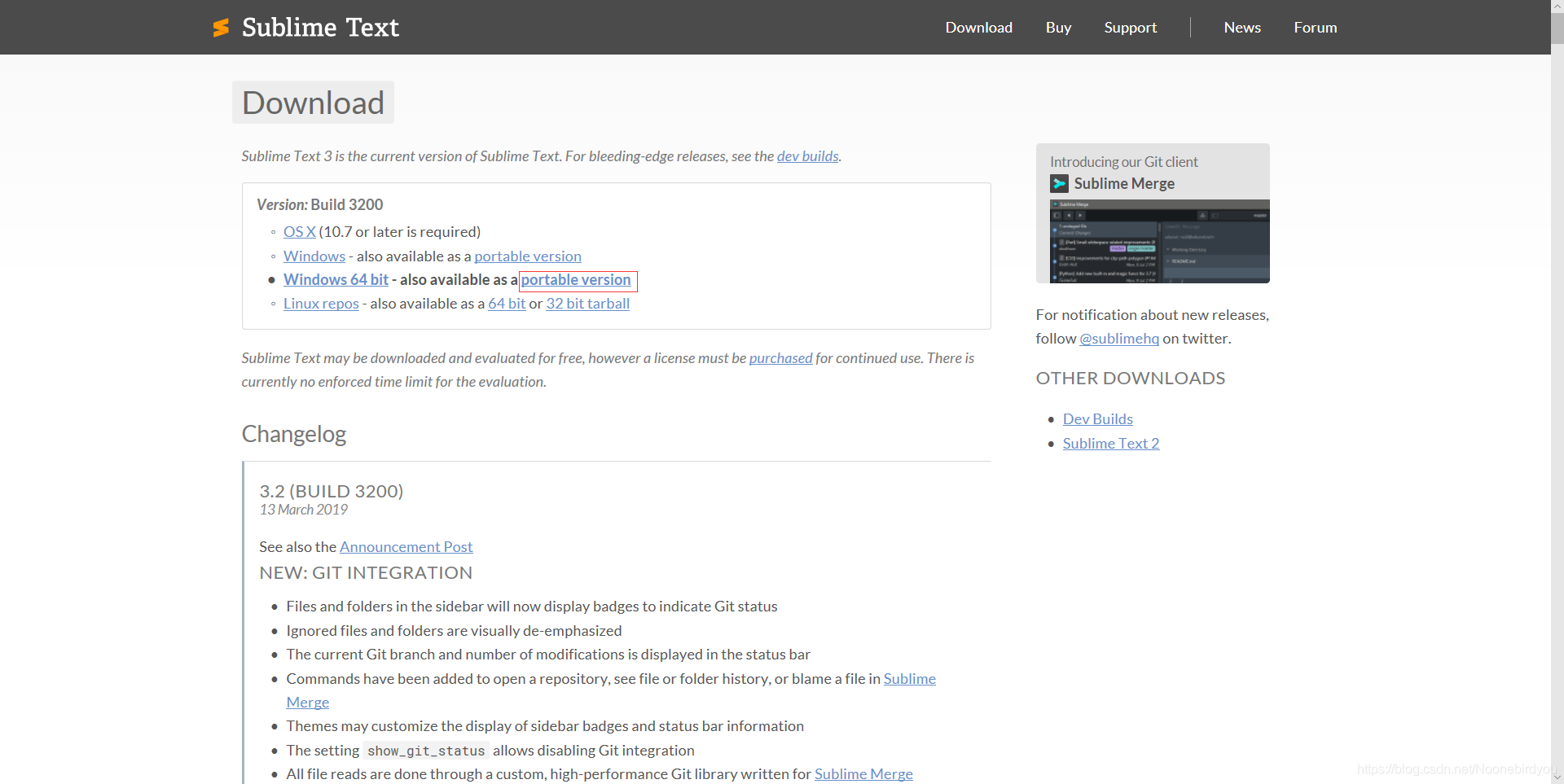The width and height of the screenshot is (1564, 784).
Task: Click the Sublime Merge green icon
Action: pyautogui.click(x=1059, y=183)
